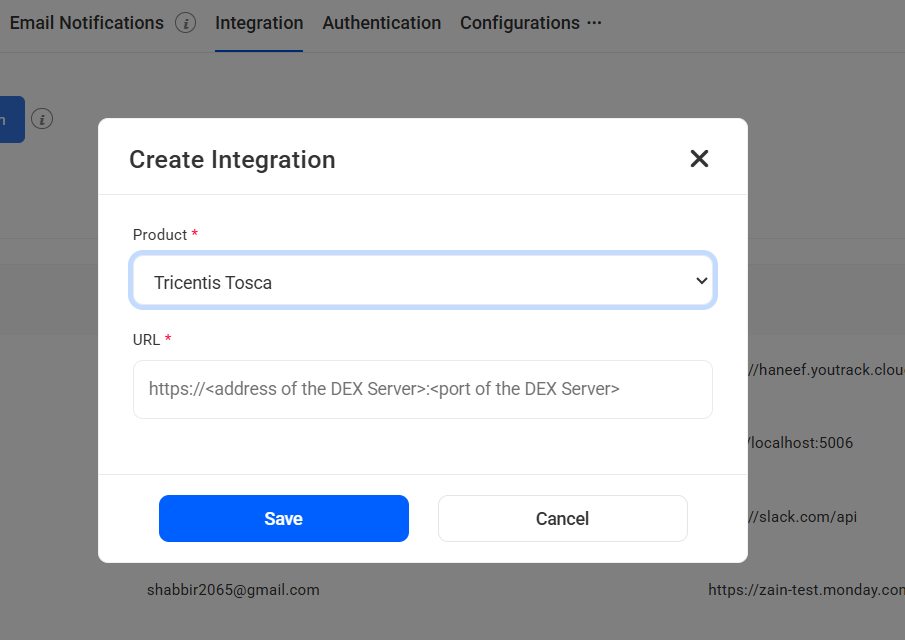
Task: Open the Authentication tab
Action: (x=381, y=23)
